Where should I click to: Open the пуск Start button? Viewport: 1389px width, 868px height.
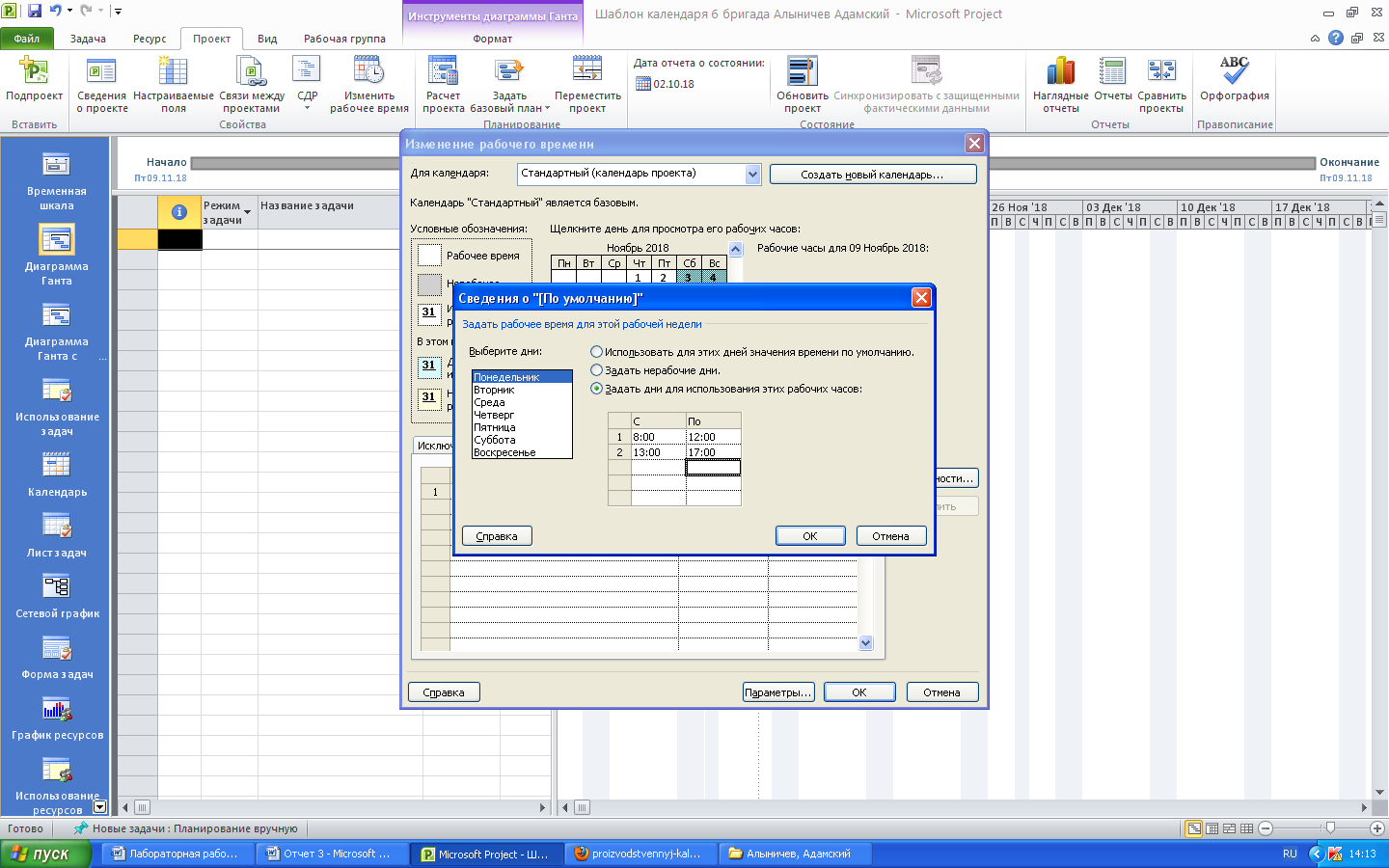click(x=45, y=854)
